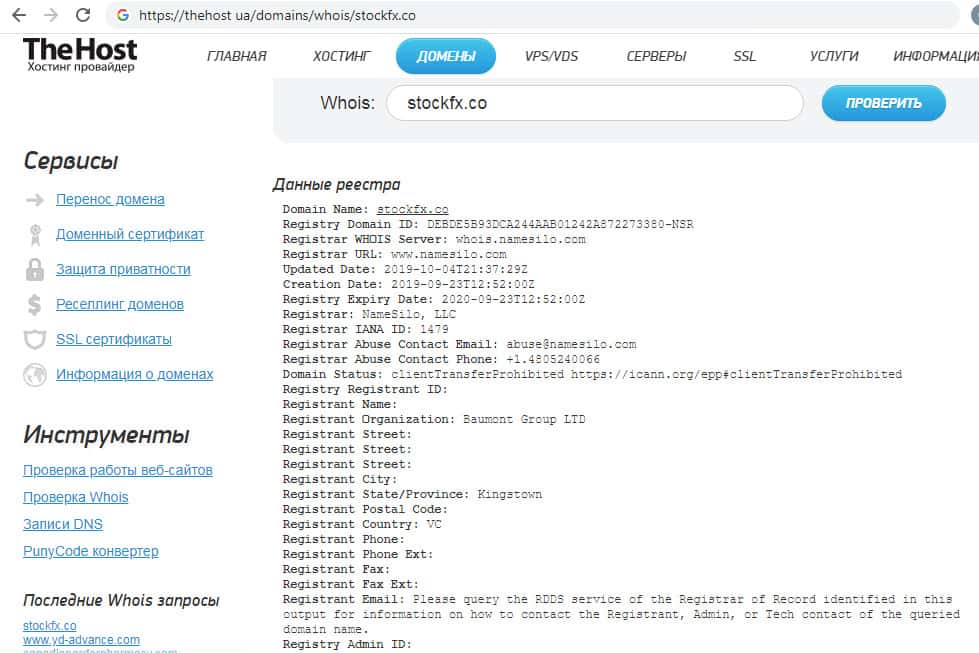Click the Данные реестра heading
The image size is (979, 653).
click(337, 185)
